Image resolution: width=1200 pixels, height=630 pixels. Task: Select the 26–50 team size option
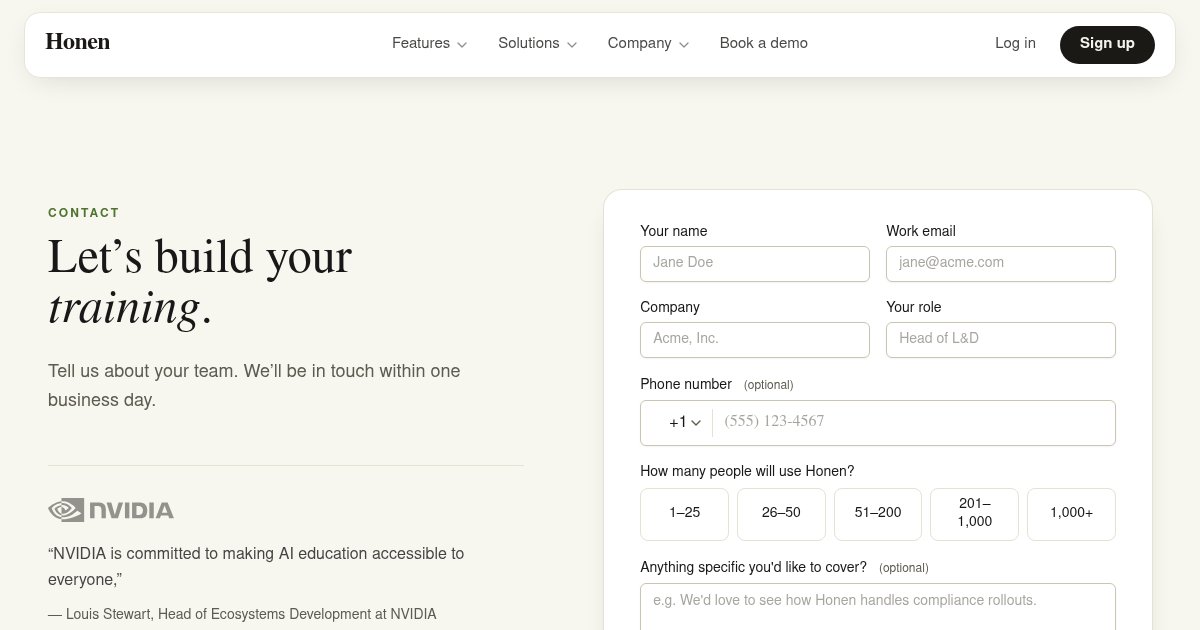coord(781,514)
